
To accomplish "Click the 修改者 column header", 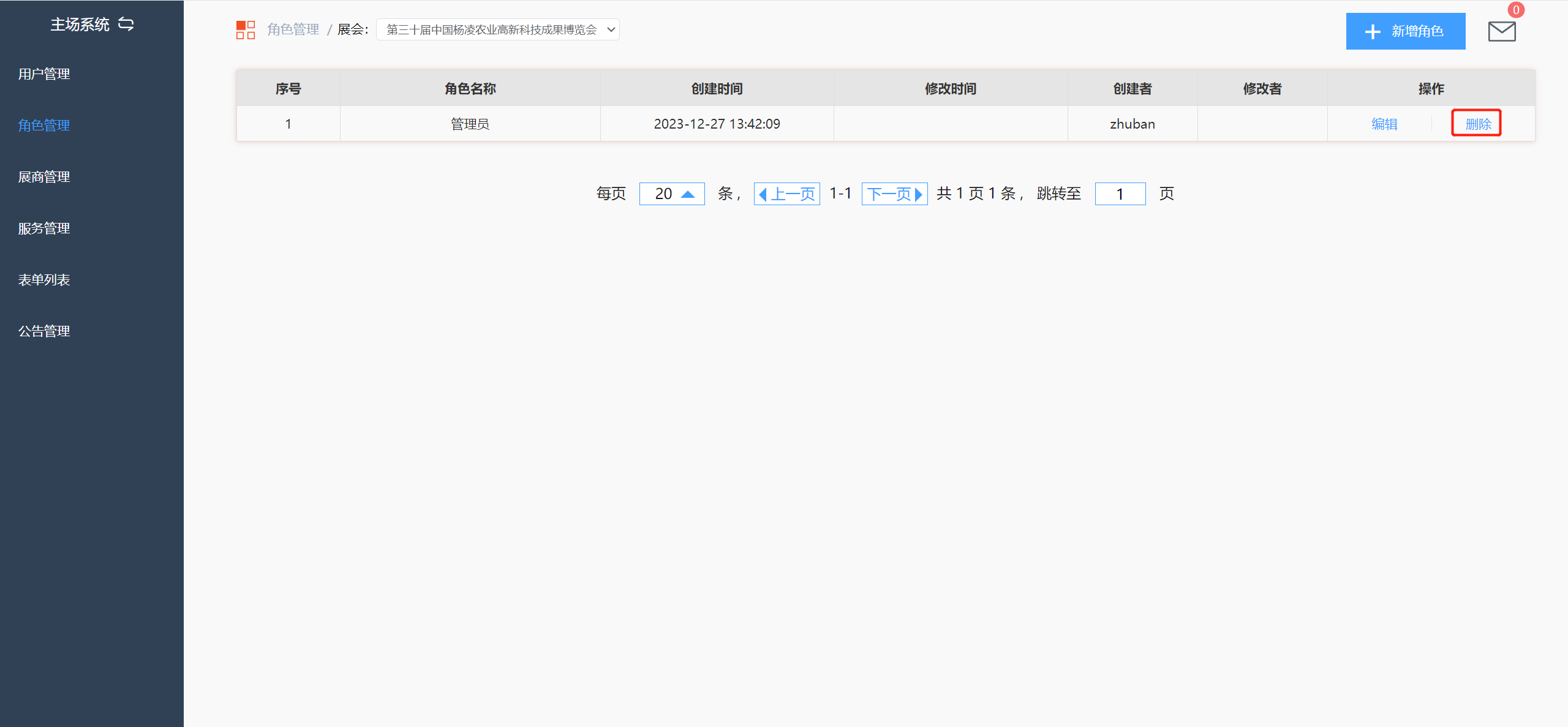I will (1262, 89).
